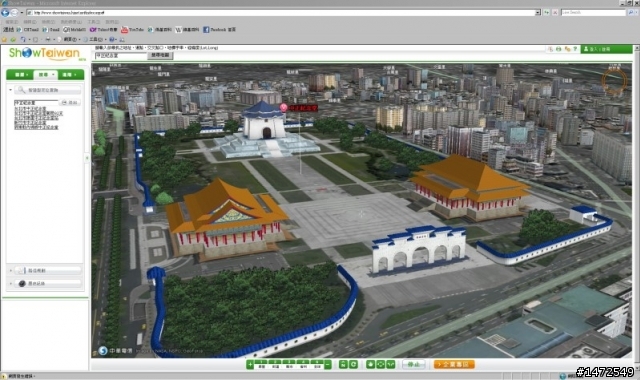
Task: Open the sixth browser menu bar item
Action: (112, 22)
